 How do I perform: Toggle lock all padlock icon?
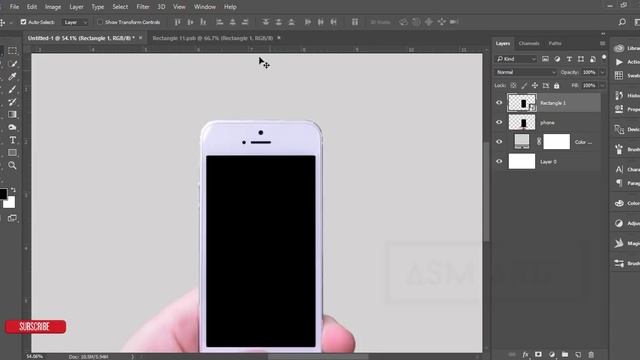click(556, 86)
